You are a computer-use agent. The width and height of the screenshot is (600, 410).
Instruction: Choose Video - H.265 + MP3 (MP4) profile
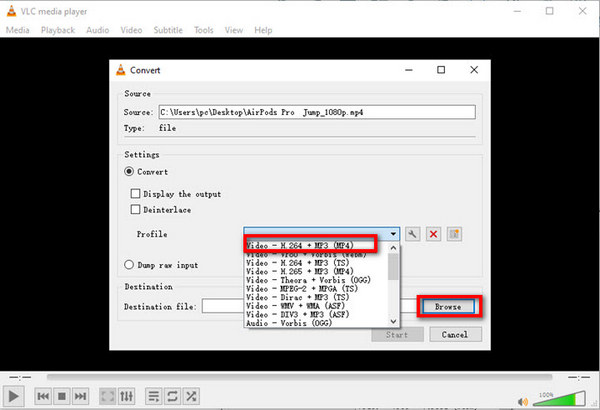click(316, 271)
